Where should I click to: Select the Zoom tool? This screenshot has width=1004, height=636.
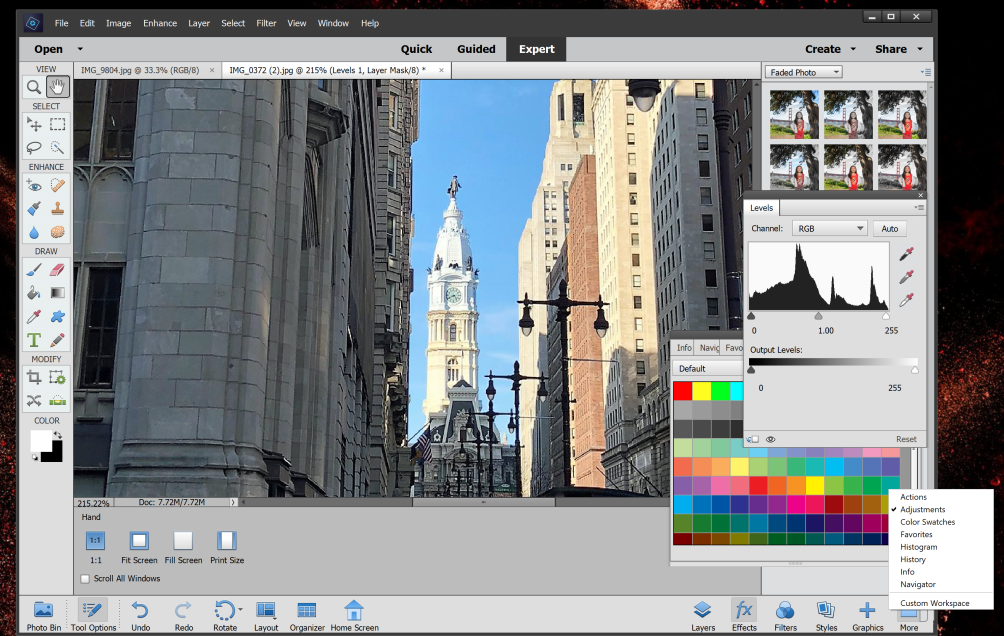pyautogui.click(x=33, y=87)
